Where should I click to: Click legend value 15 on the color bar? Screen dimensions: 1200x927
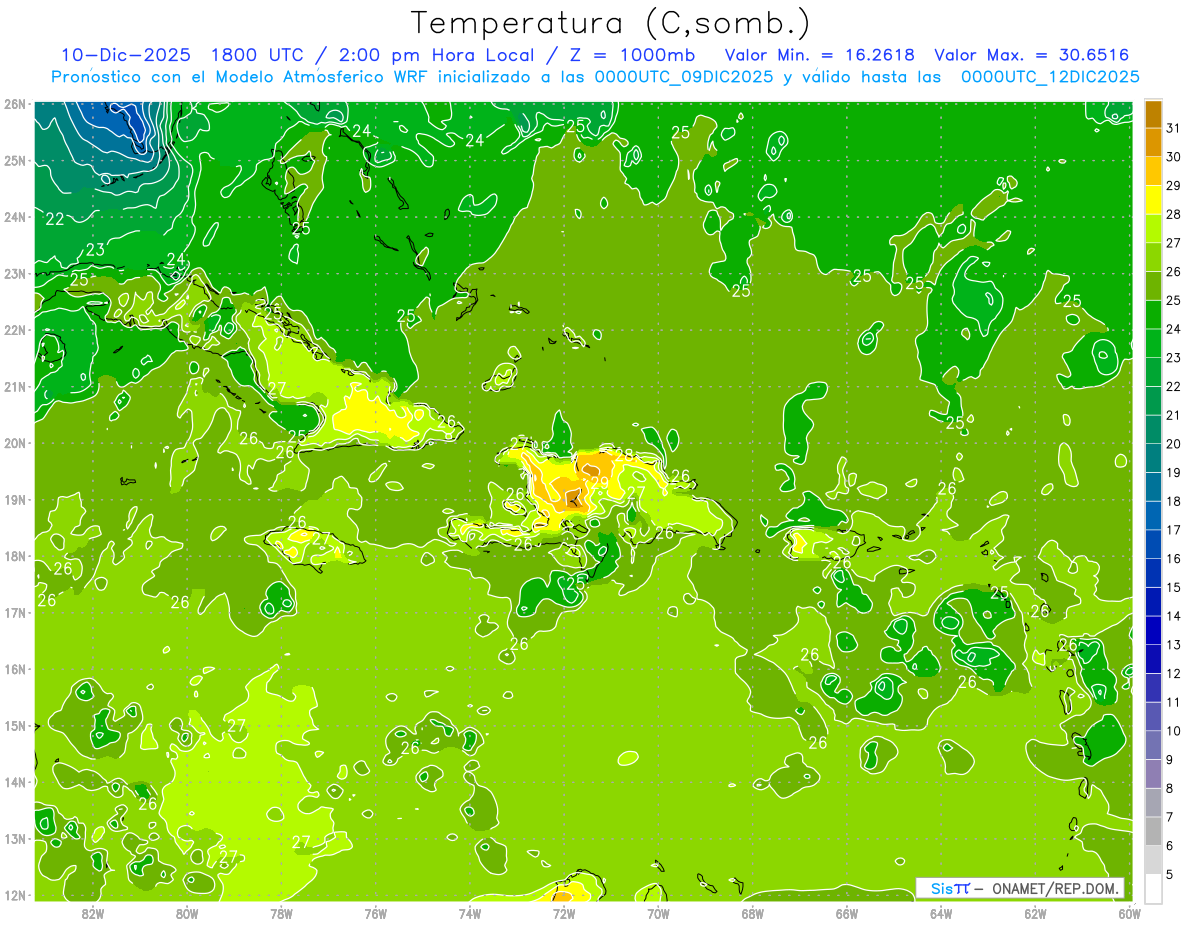tap(1173, 587)
